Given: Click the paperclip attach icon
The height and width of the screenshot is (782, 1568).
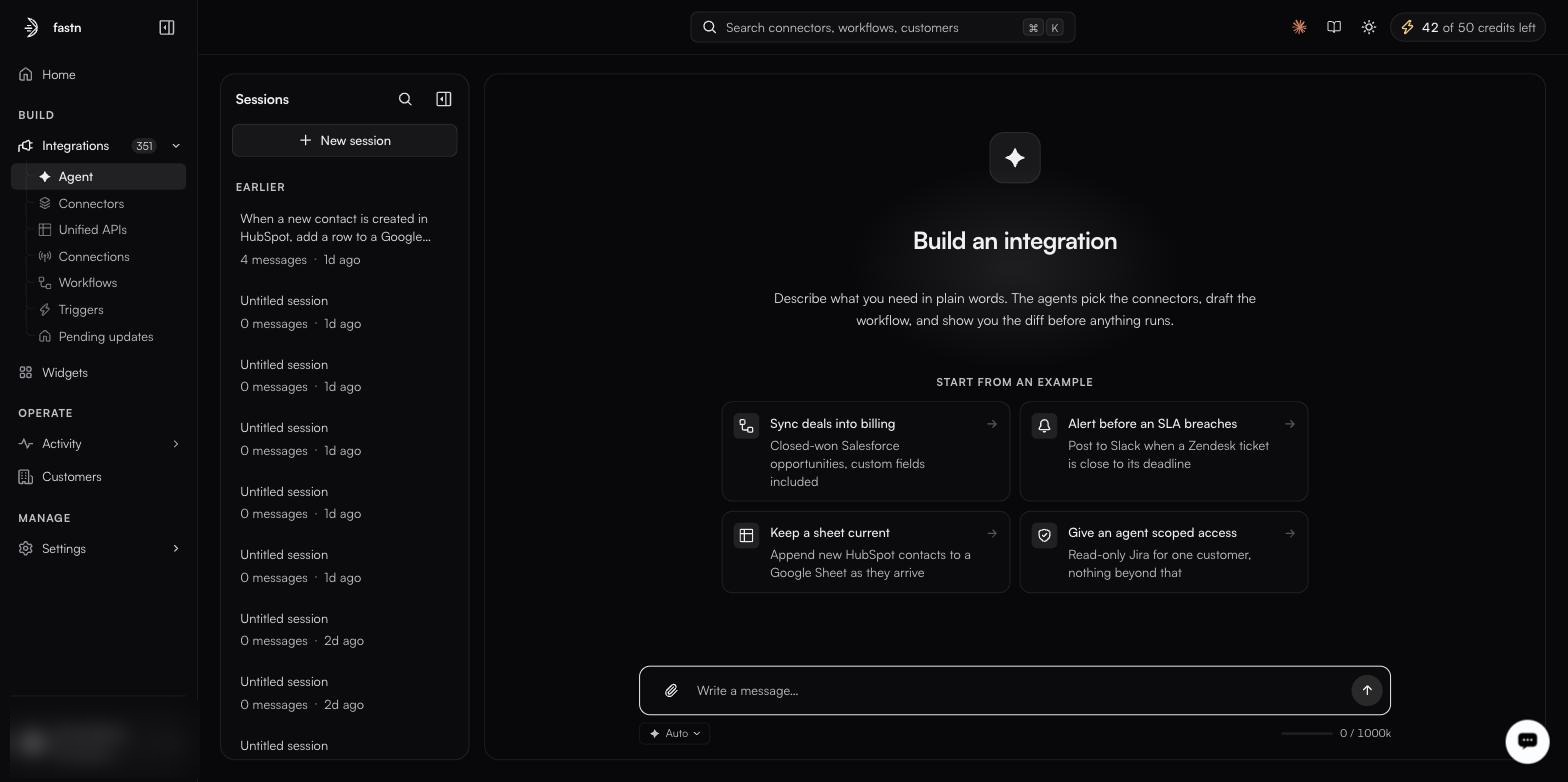Looking at the screenshot, I should pos(672,690).
